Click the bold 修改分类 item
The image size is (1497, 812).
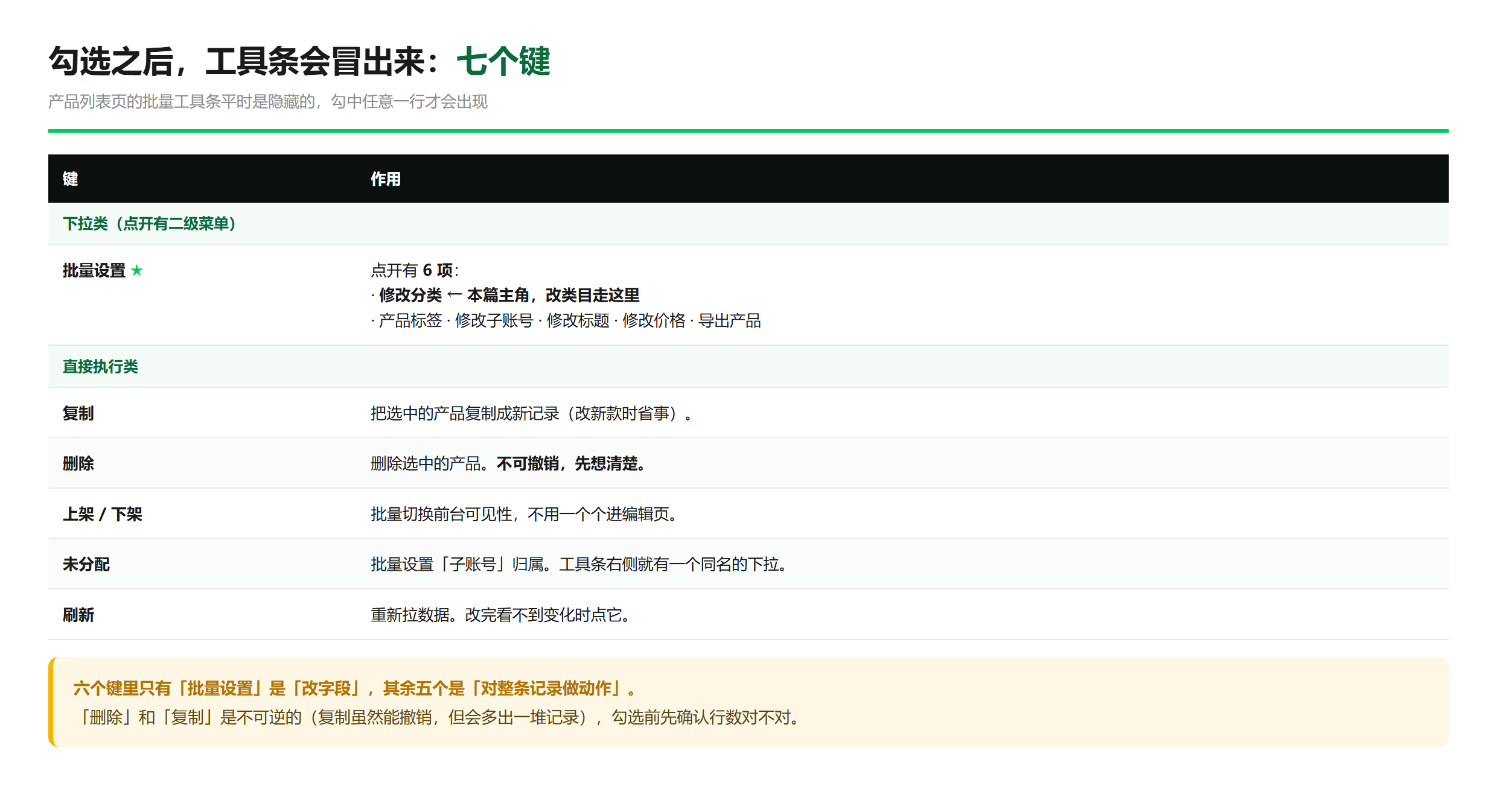point(410,295)
